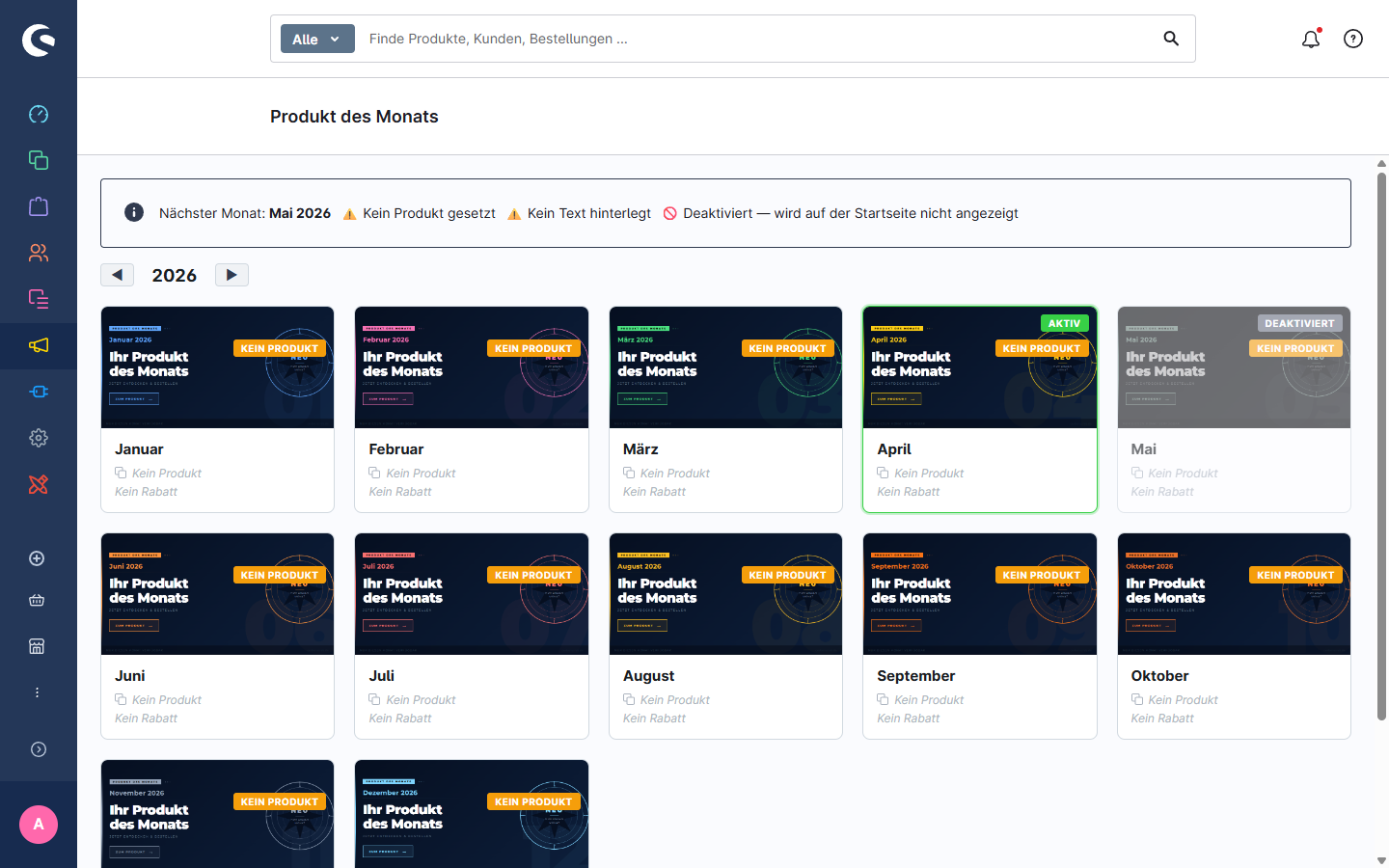Open the Customers section icon

tap(38, 253)
